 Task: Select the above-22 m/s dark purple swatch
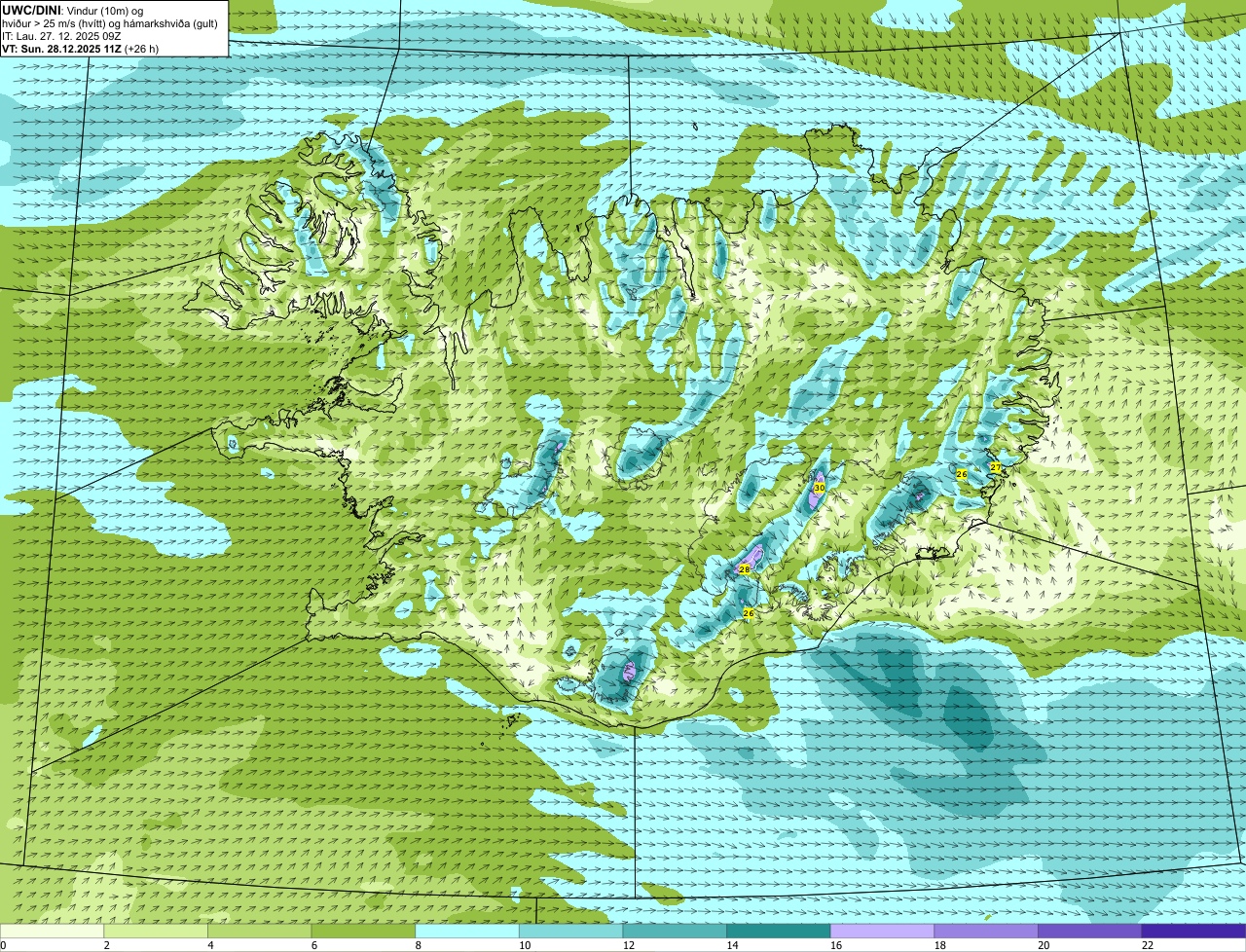(1194, 931)
